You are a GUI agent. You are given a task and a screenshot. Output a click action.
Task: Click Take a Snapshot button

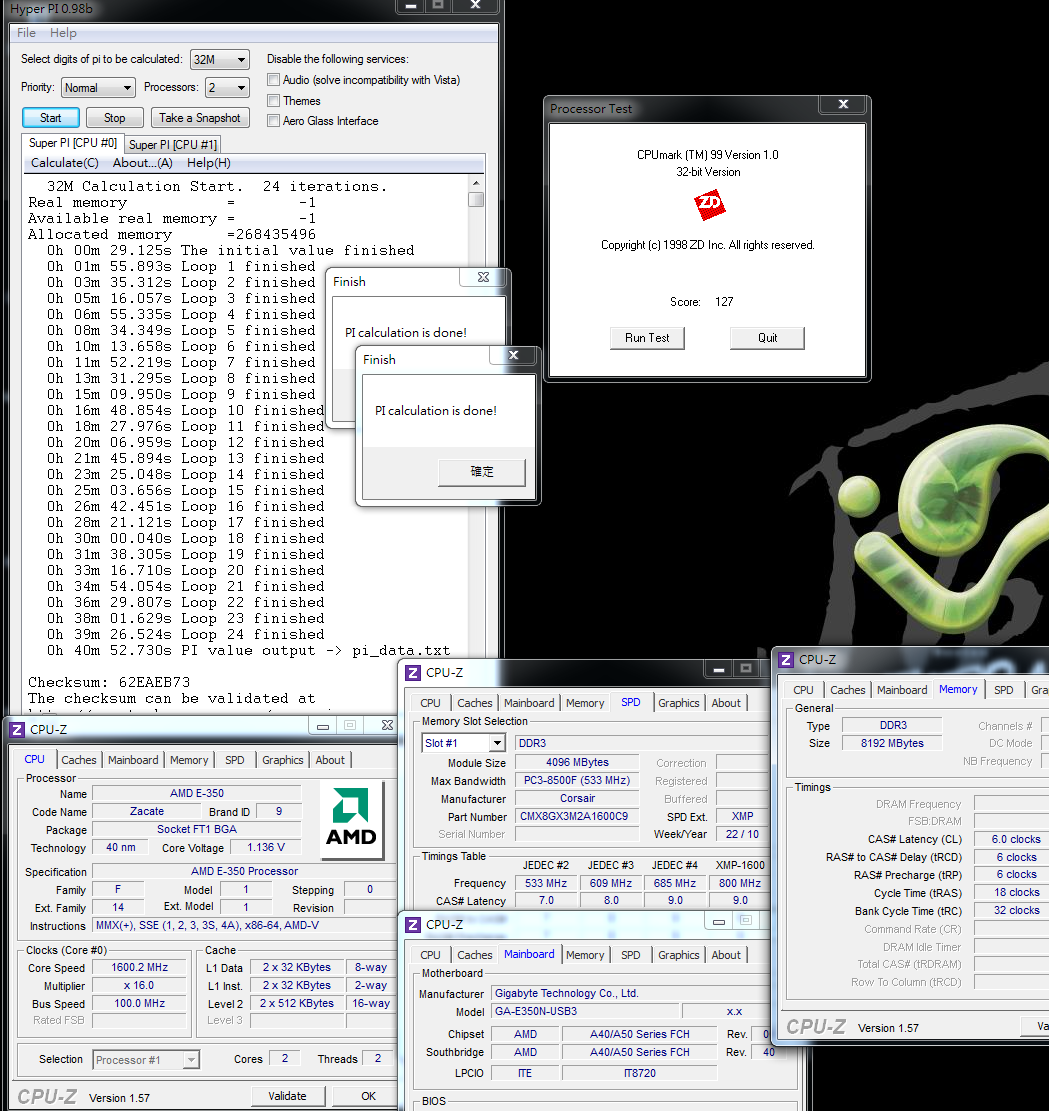(x=199, y=118)
